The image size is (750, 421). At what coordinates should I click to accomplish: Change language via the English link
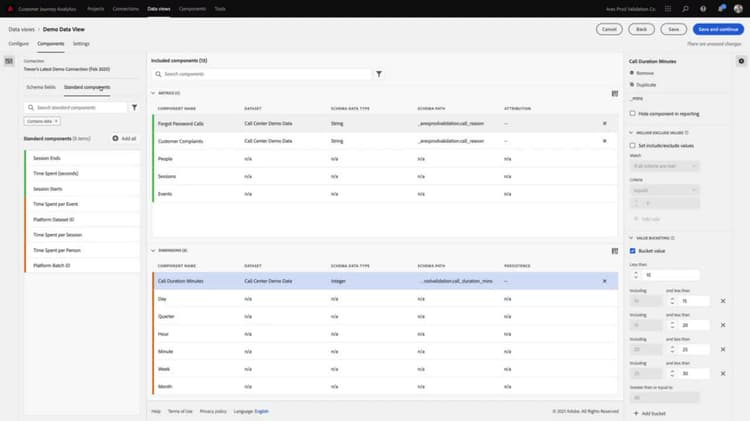[262, 411]
